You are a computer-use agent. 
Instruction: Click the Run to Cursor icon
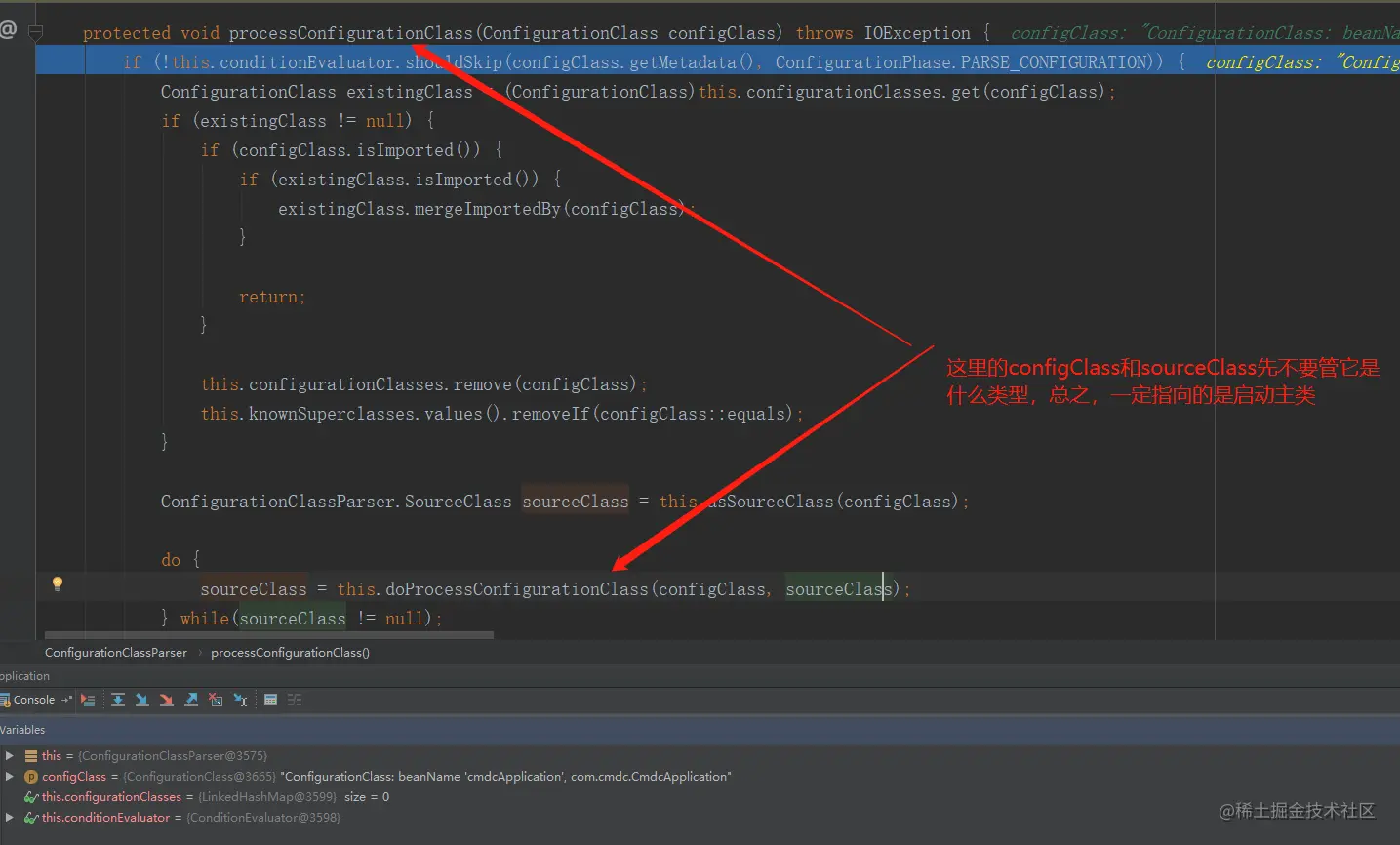[240, 700]
